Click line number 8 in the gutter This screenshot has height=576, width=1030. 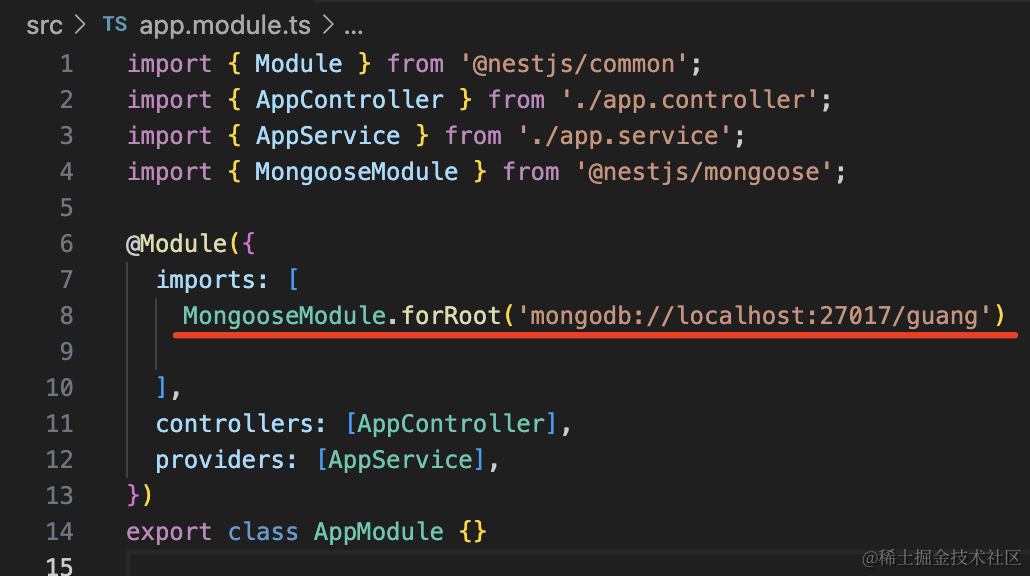[66, 316]
